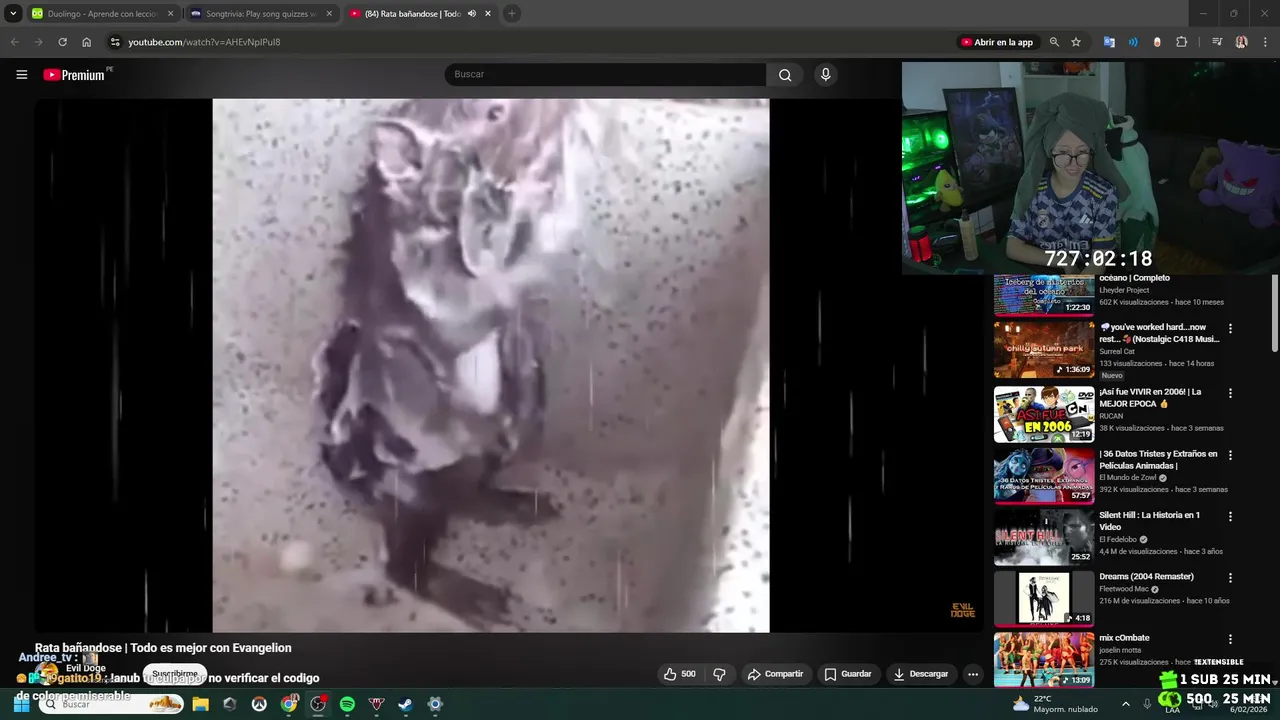
Task: Open the Extensions puzzle icon
Action: point(1181,42)
